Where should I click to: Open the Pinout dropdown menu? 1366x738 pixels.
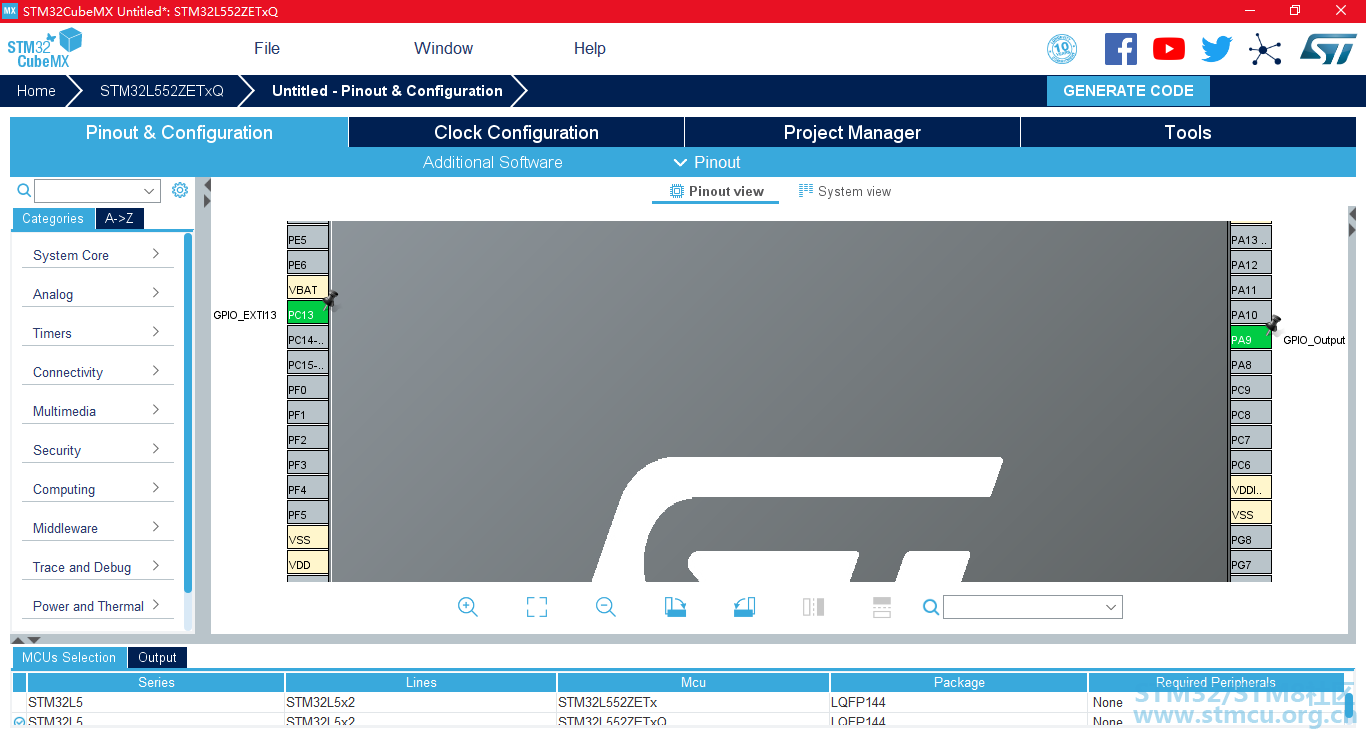click(707, 162)
